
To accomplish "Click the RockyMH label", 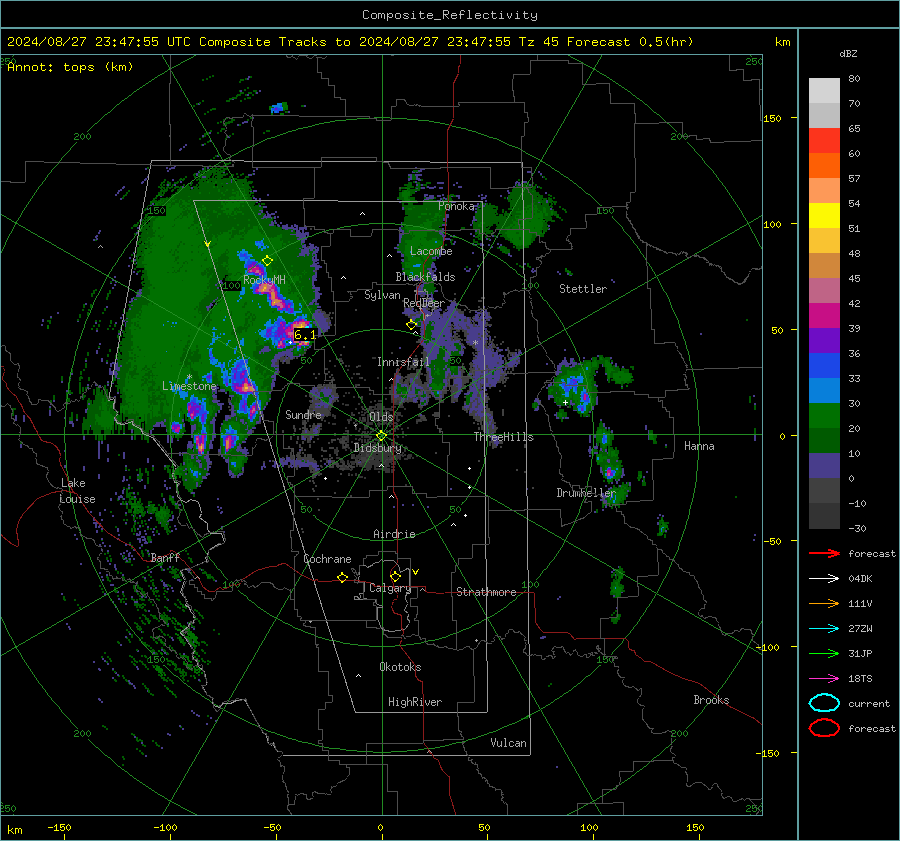I will pos(264,280).
